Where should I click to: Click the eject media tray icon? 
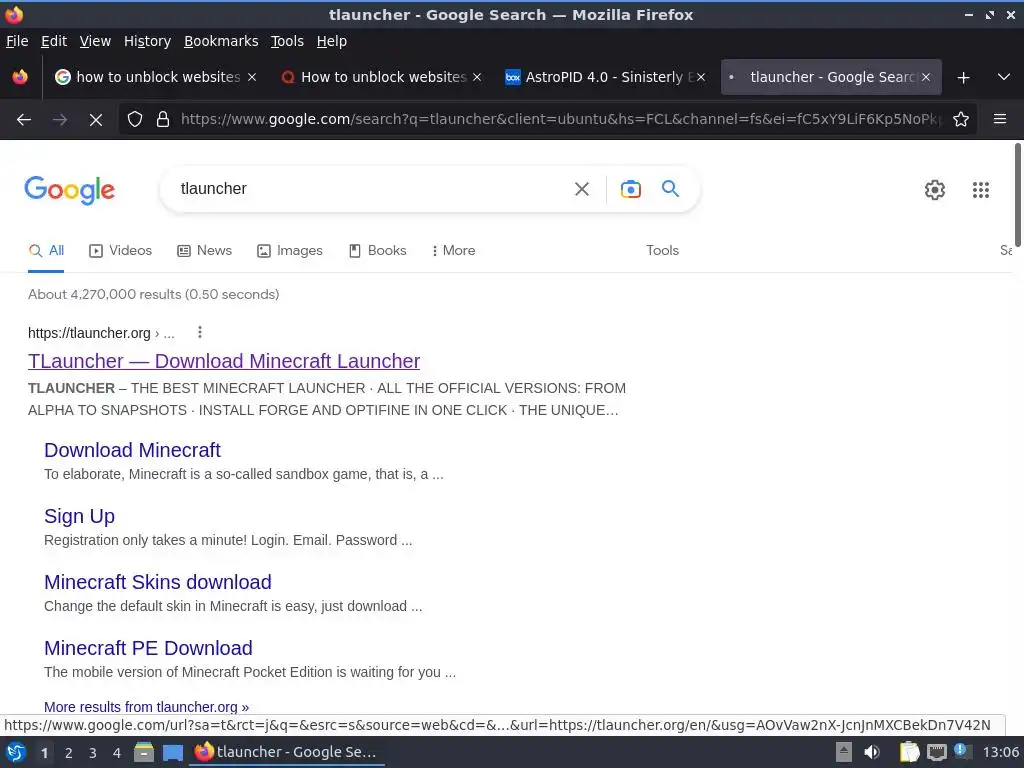pos(844,752)
